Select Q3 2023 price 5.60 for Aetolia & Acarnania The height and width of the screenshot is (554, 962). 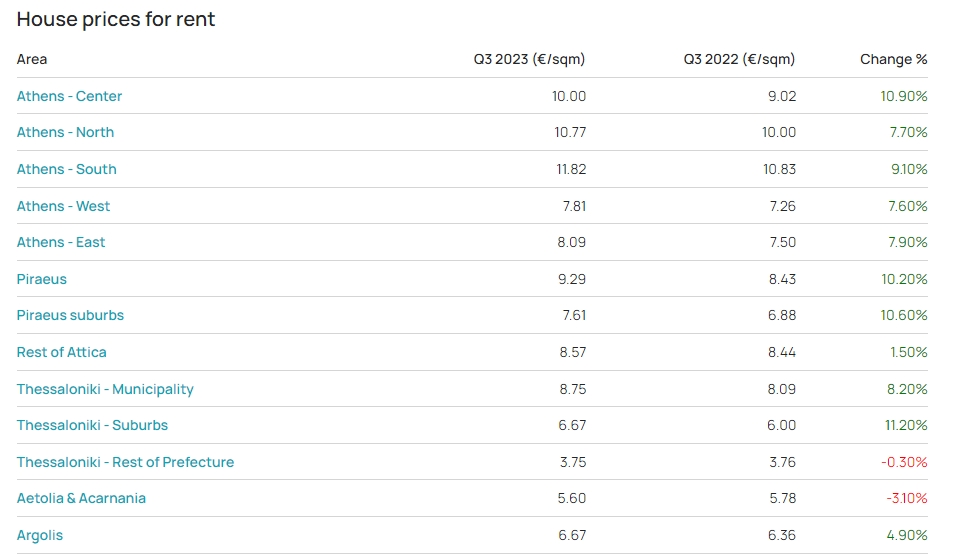(572, 498)
